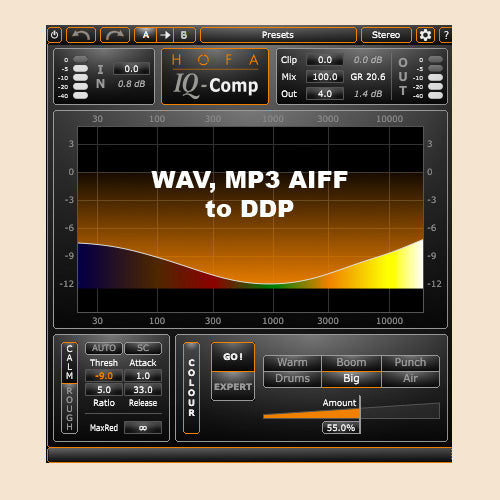The width and height of the screenshot is (500, 500).
Task: Click the Amount slider bar
Action: (351, 411)
